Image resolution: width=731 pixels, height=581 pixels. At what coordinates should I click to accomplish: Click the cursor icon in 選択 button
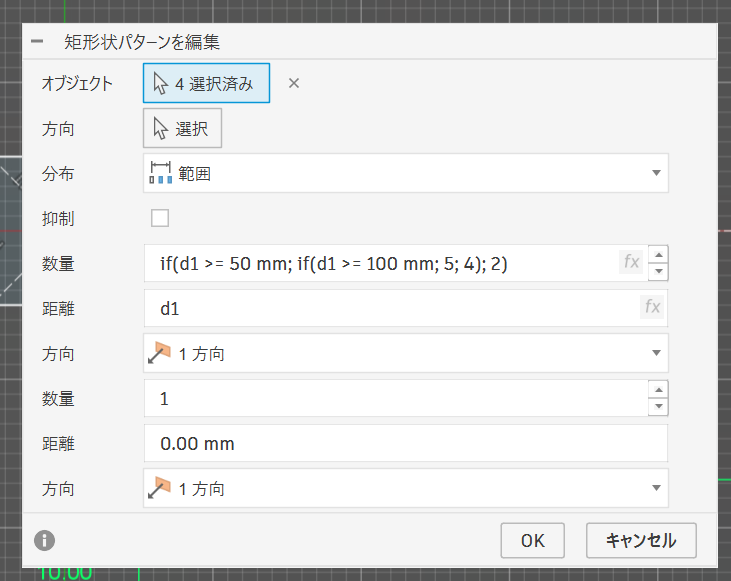[160, 128]
